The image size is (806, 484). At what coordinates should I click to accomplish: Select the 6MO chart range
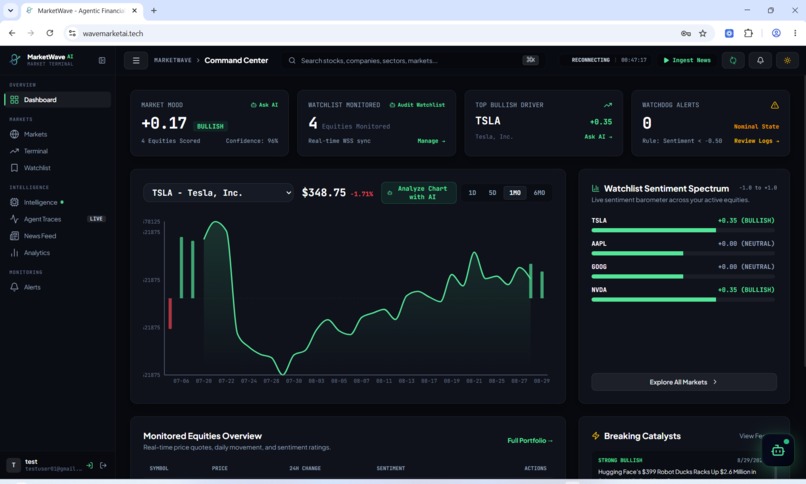[x=539, y=193]
